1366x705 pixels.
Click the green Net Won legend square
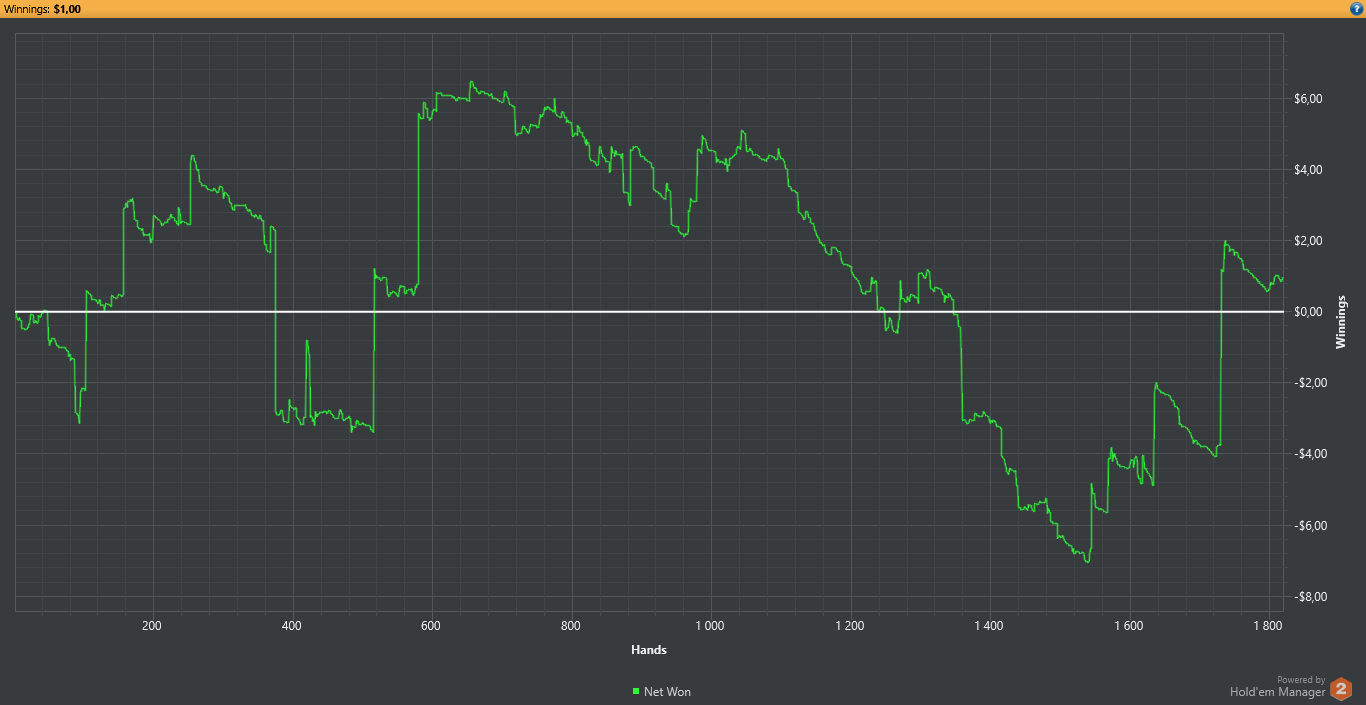[636, 692]
